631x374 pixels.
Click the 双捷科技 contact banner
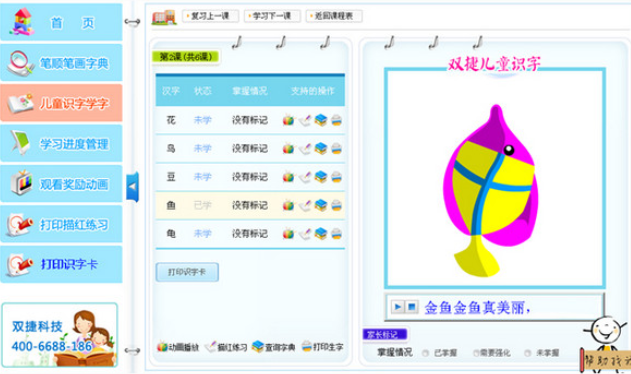(x=60, y=335)
